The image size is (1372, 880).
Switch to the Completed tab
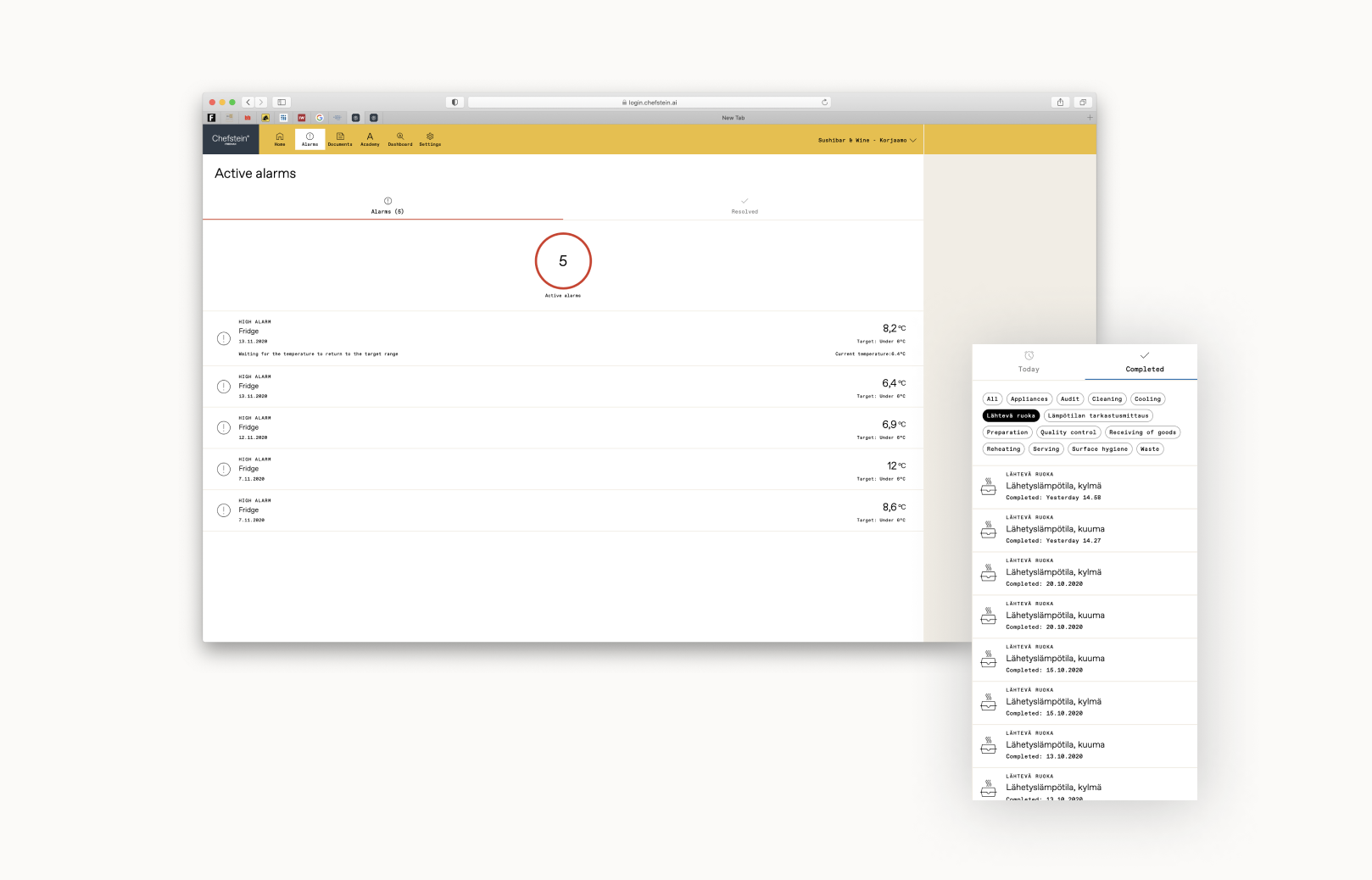pyautogui.click(x=1141, y=362)
